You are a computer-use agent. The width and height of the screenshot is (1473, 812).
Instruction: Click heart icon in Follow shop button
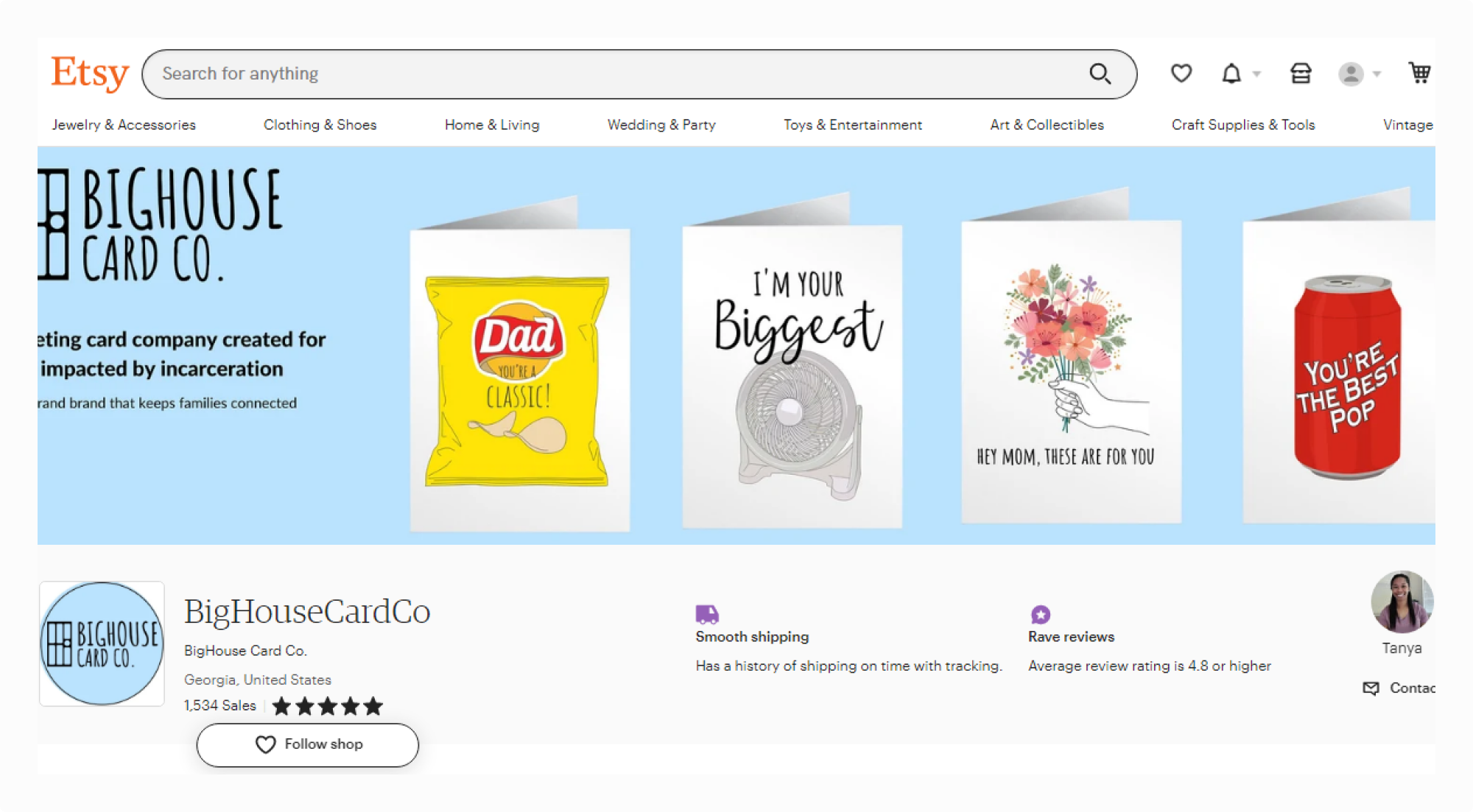point(265,744)
